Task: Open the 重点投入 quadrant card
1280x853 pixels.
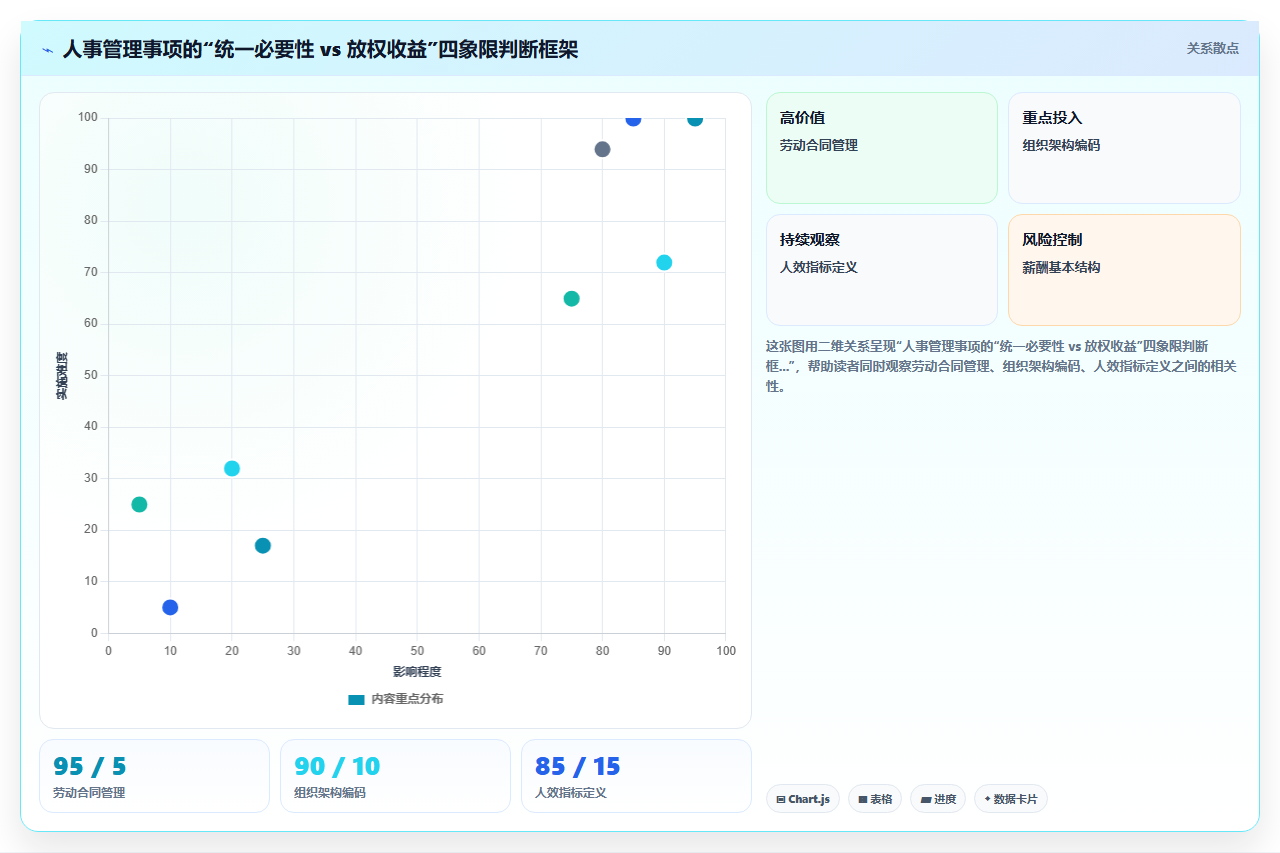Action: coord(1124,148)
